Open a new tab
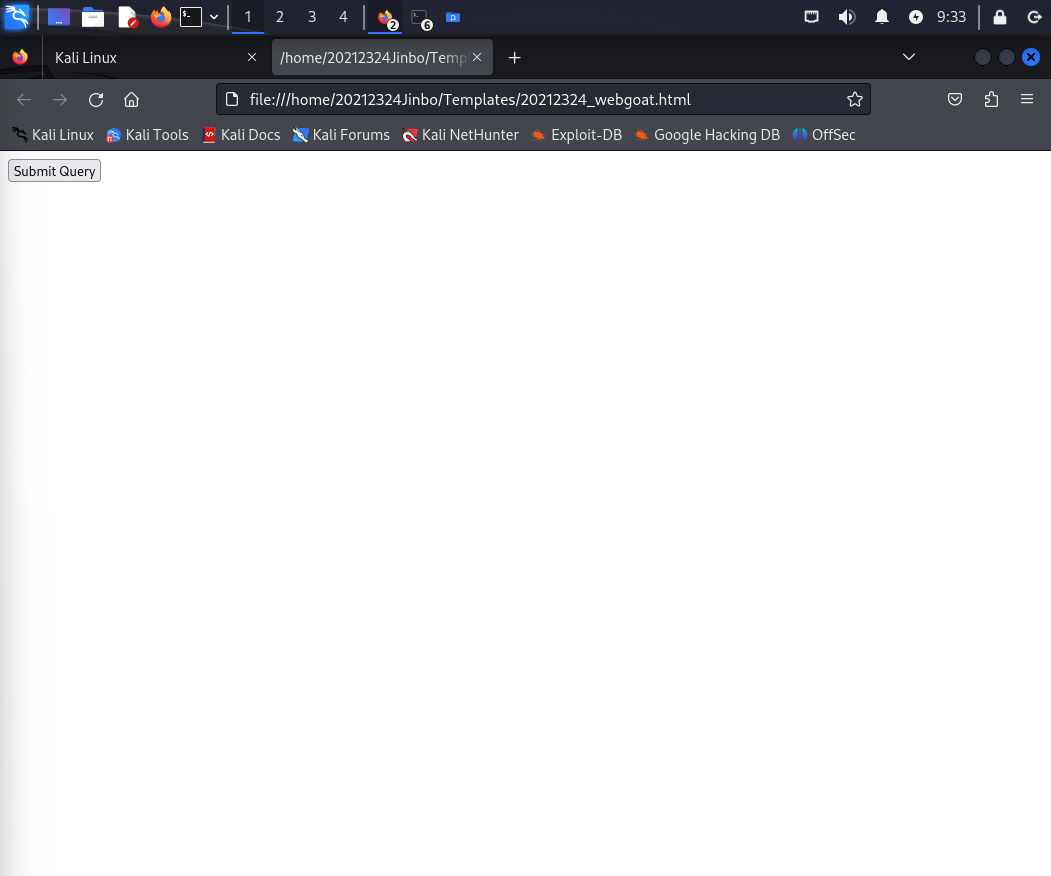Image resolution: width=1051 pixels, height=876 pixels. coord(514,58)
